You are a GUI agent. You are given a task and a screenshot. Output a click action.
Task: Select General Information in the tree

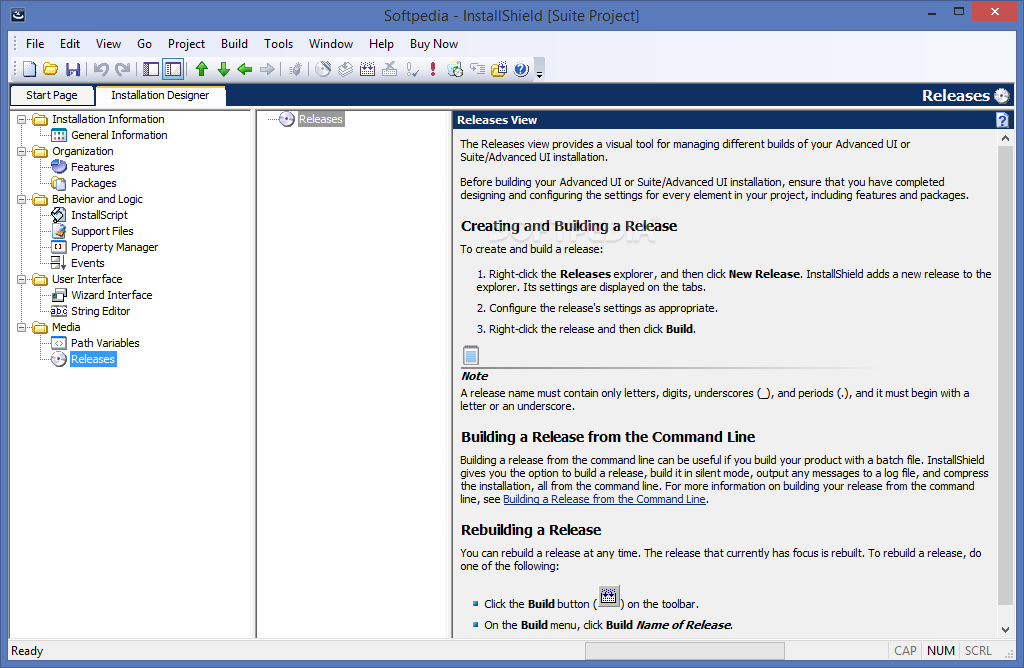119,135
